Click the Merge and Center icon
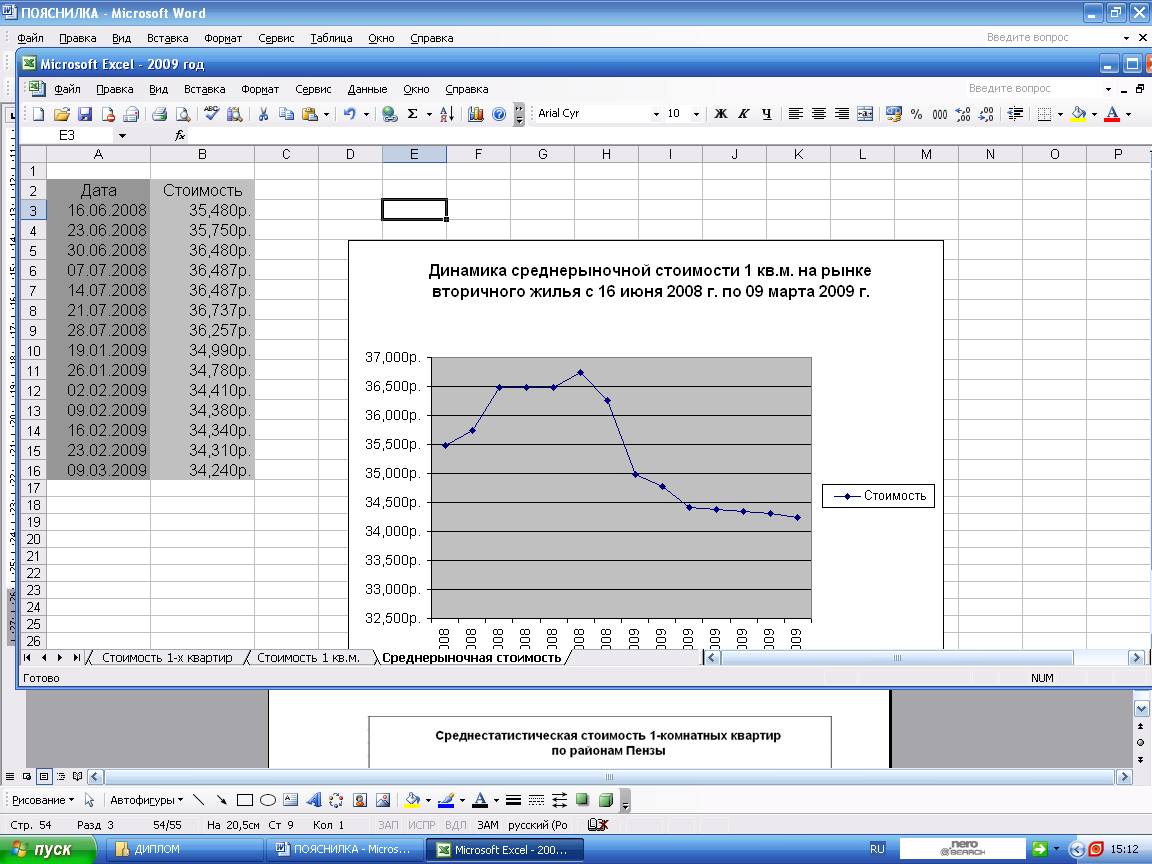The image size is (1152, 864). click(865, 114)
